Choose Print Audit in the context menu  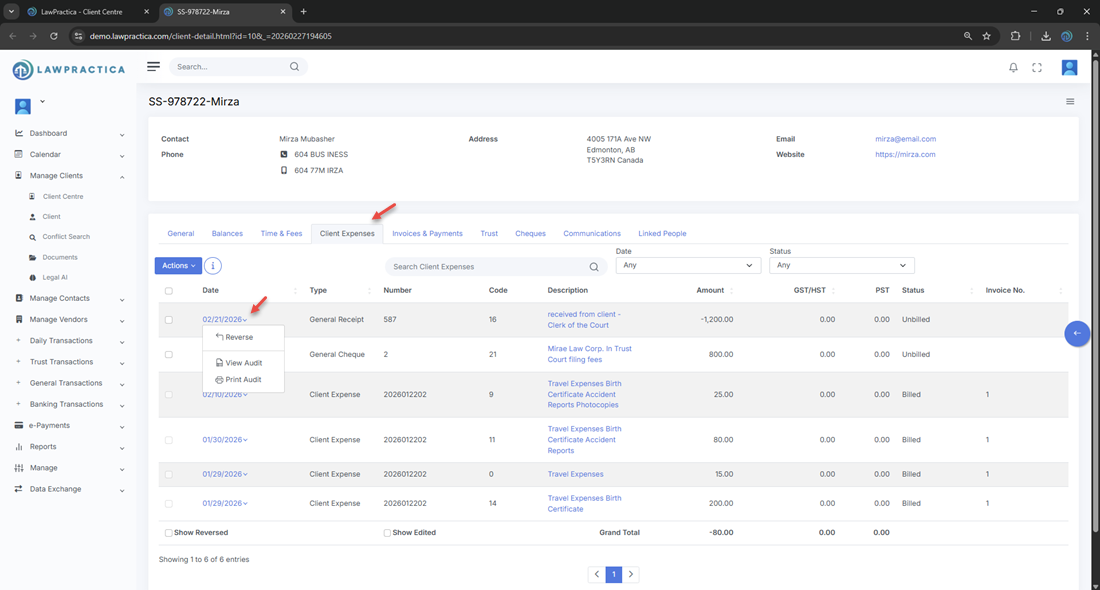[243, 380]
